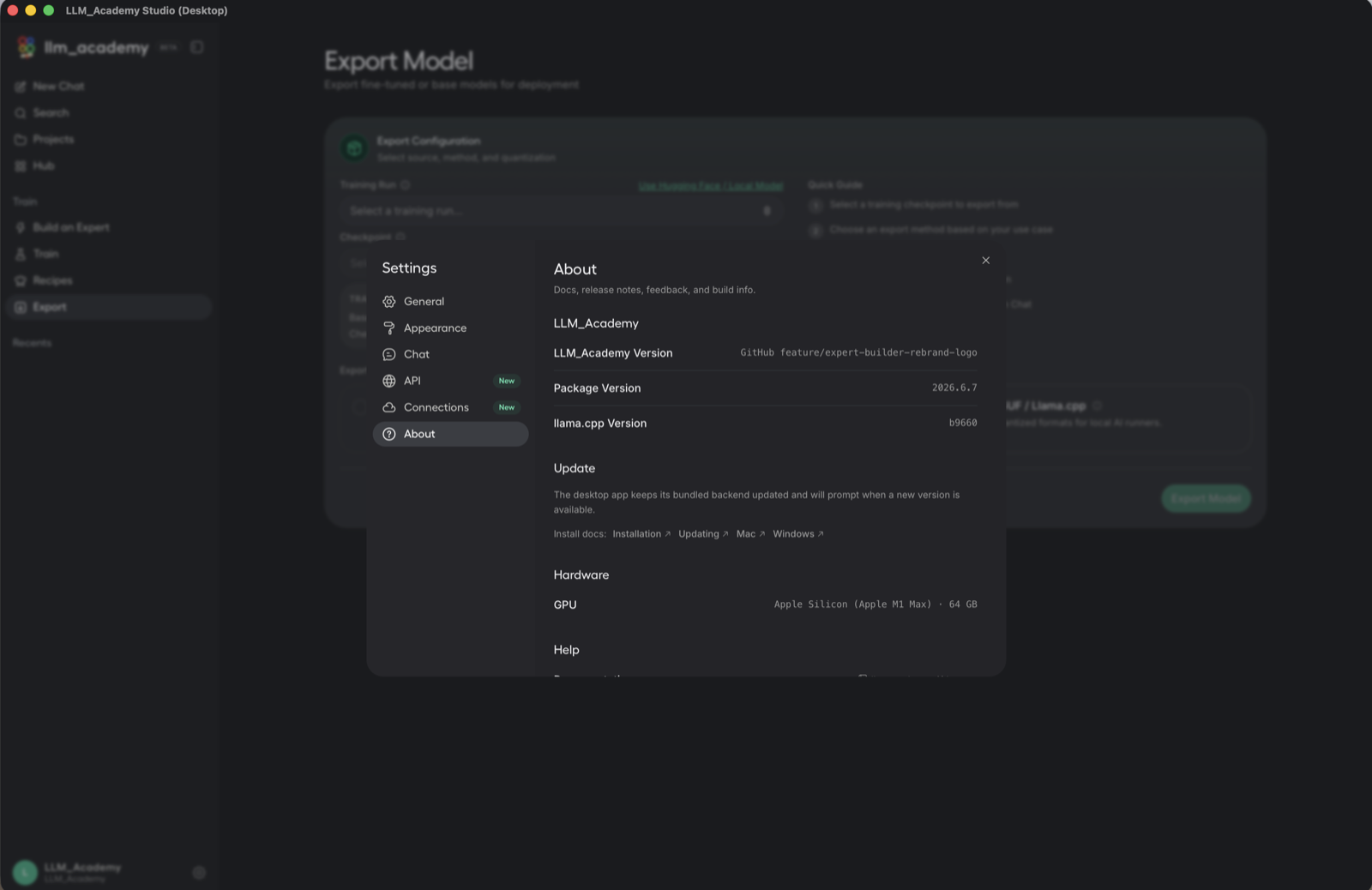Click the 'GitHub feature/expert-builder-rebrand-logo' version value
Viewport: 1372px width, 890px height.
click(x=858, y=352)
